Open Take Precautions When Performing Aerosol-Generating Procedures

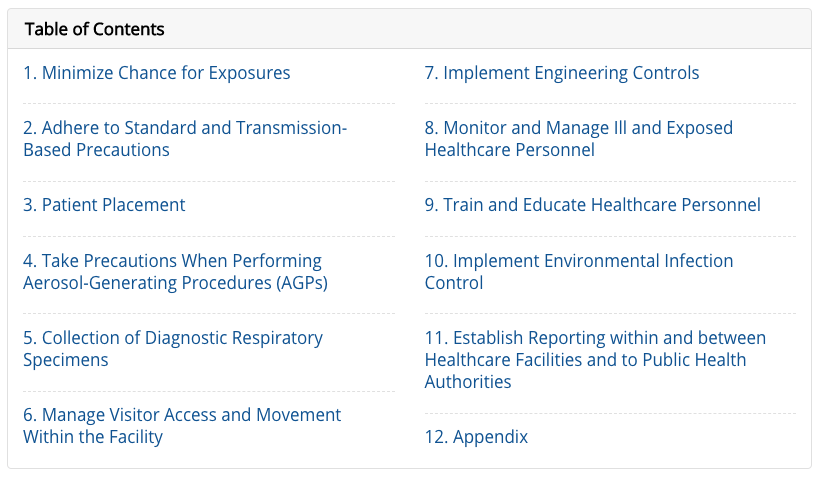[x=172, y=261]
